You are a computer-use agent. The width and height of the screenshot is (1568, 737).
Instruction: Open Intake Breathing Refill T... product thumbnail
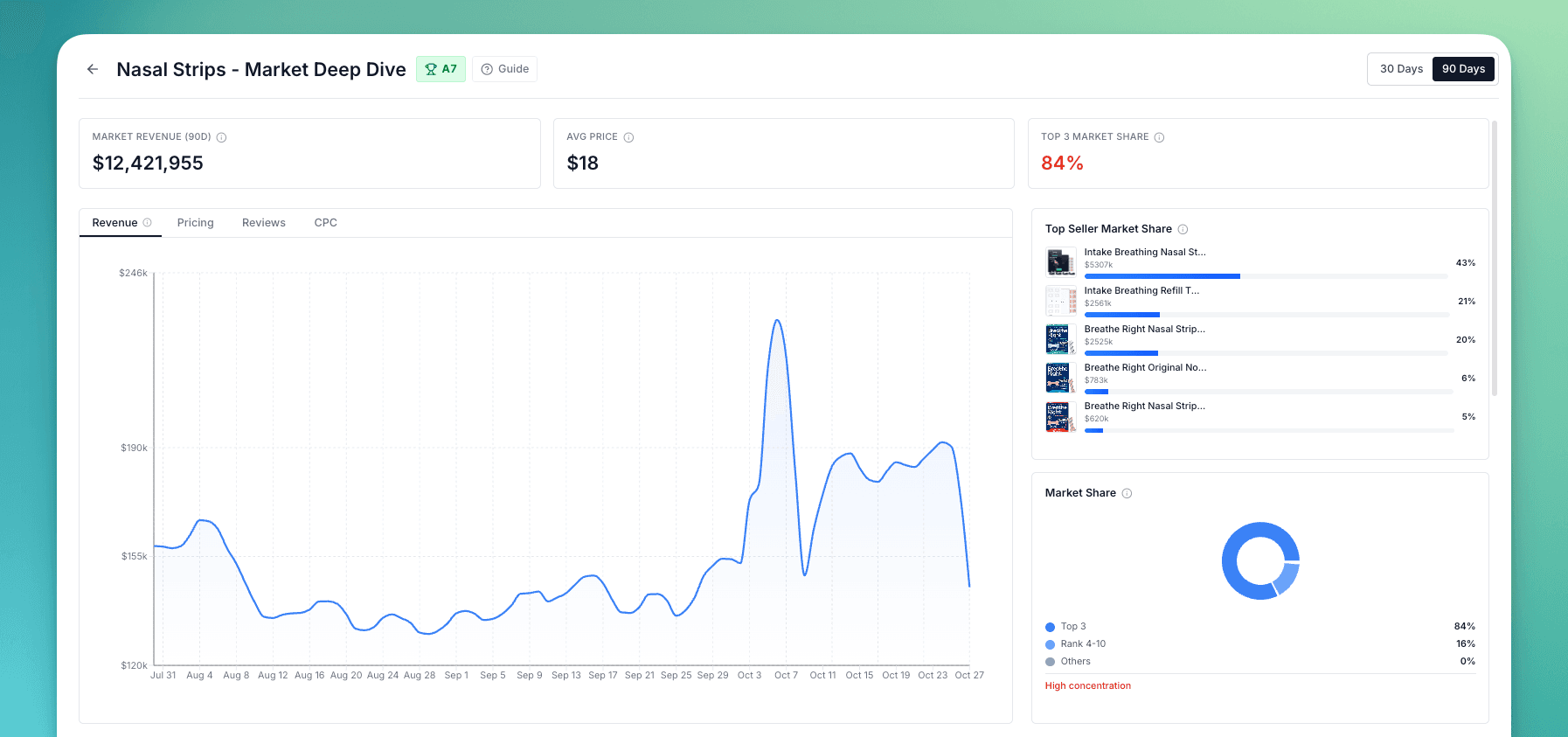[x=1061, y=300]
